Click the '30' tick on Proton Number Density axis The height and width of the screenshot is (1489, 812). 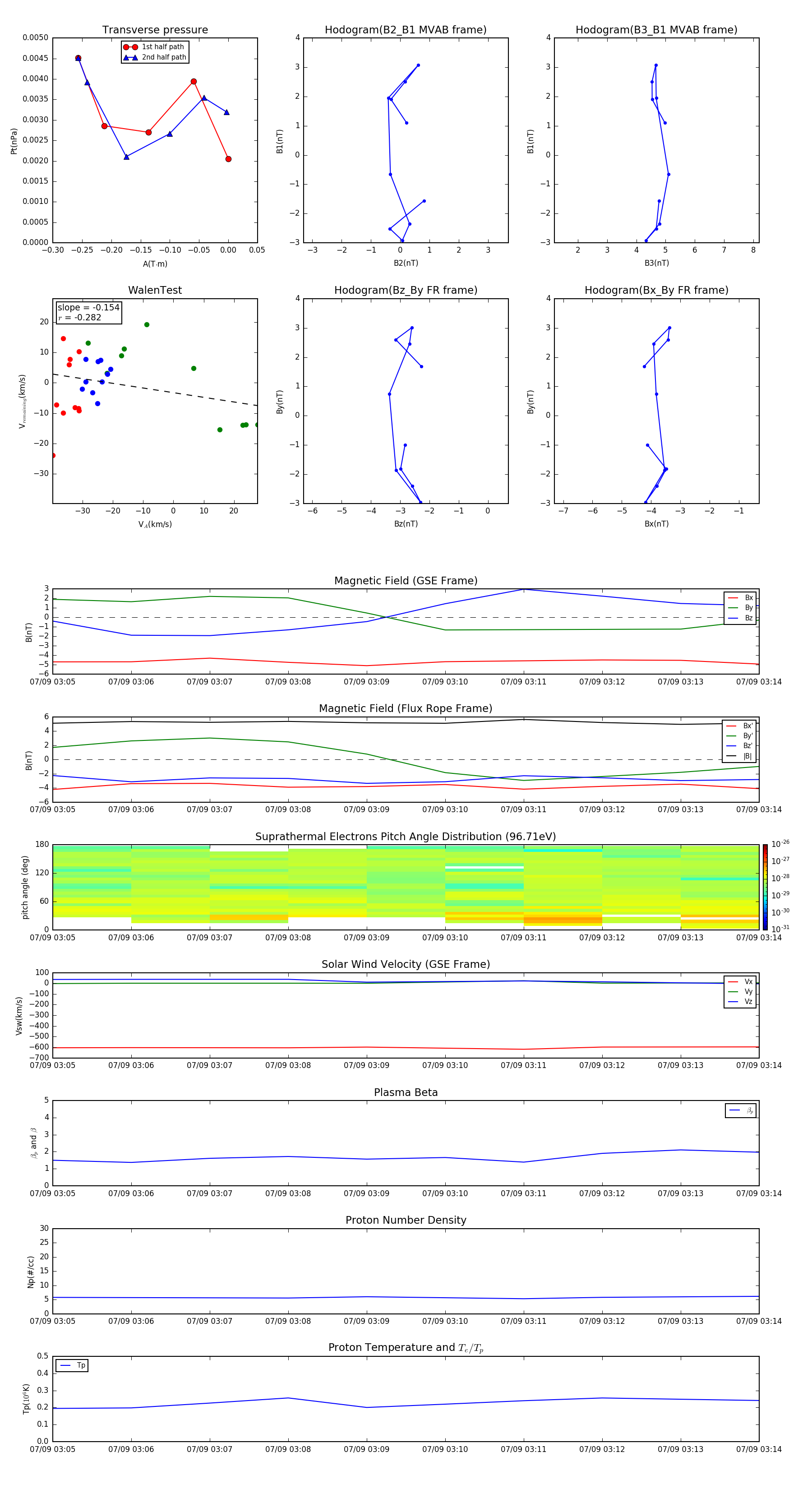coord(44,1228)
